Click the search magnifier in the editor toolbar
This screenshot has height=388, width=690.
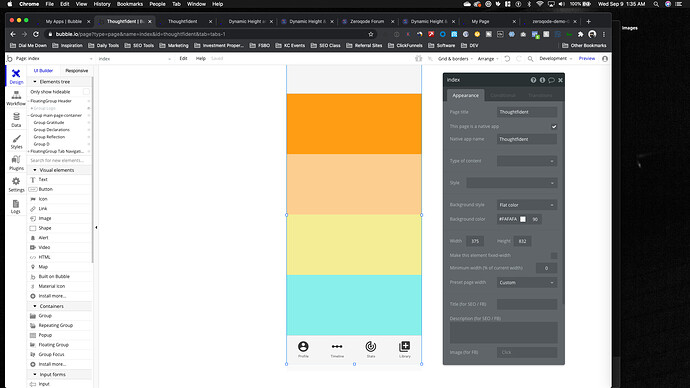click(x=531, y=59)
